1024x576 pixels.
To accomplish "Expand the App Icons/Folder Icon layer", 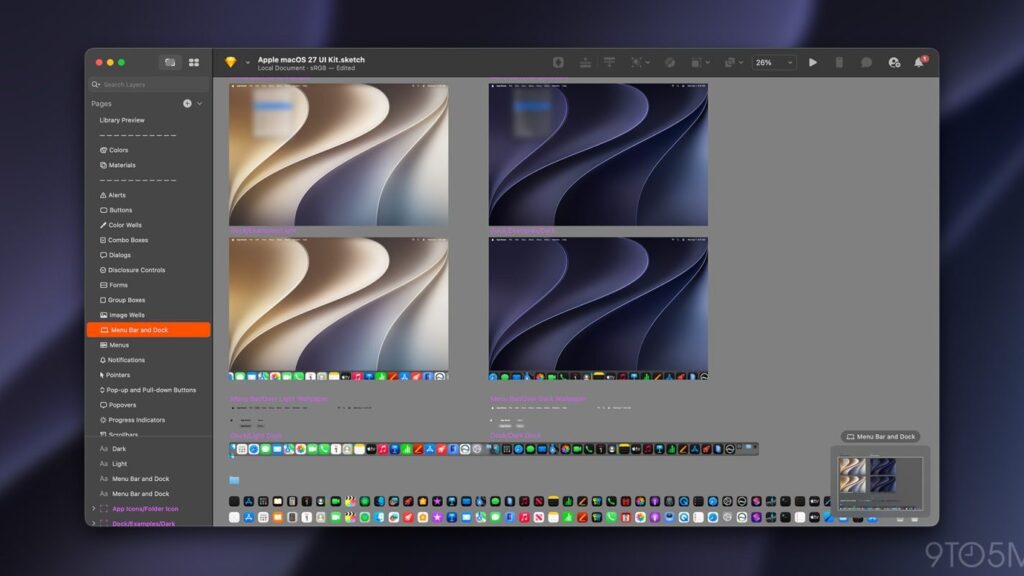I will click(93, 509).
